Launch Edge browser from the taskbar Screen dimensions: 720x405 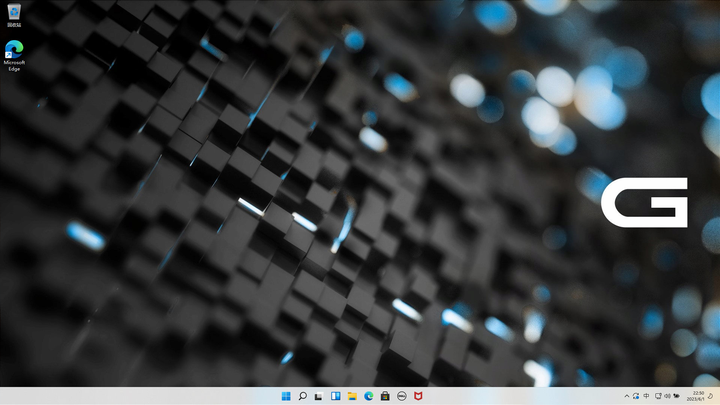[368, 396]
